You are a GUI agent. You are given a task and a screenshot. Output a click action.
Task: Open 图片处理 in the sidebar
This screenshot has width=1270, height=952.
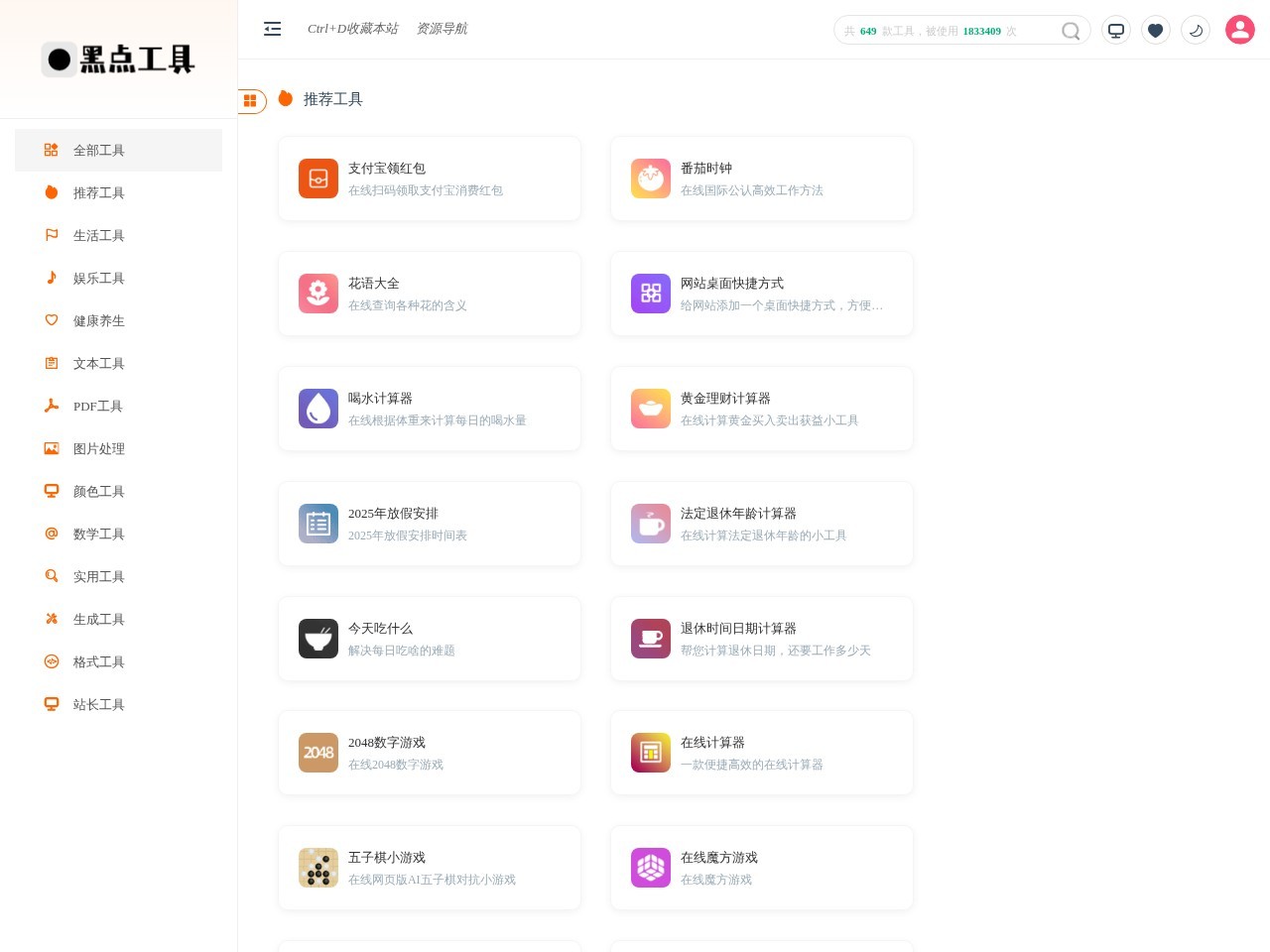click(118, 448)
